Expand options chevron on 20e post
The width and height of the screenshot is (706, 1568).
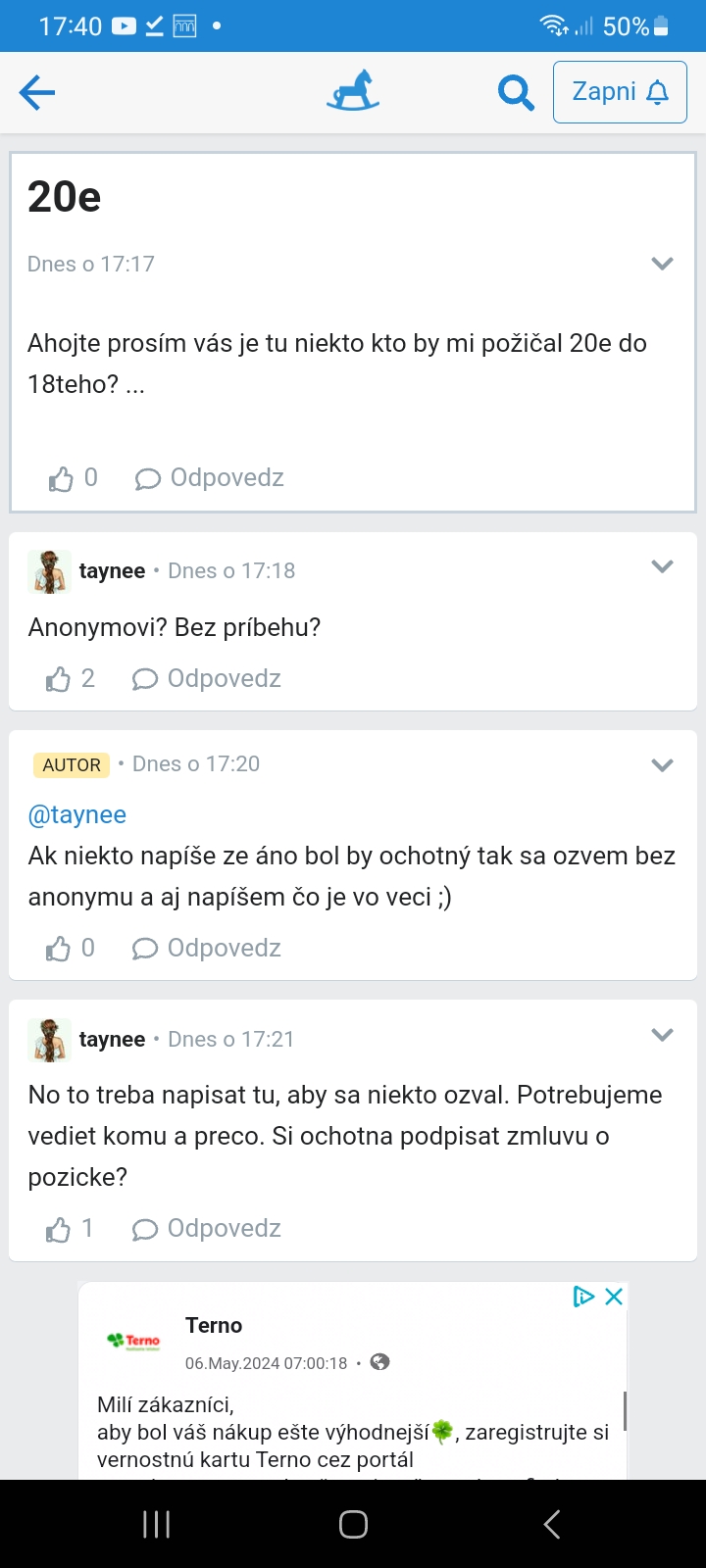pyautogui.click(x=663, y=264)
